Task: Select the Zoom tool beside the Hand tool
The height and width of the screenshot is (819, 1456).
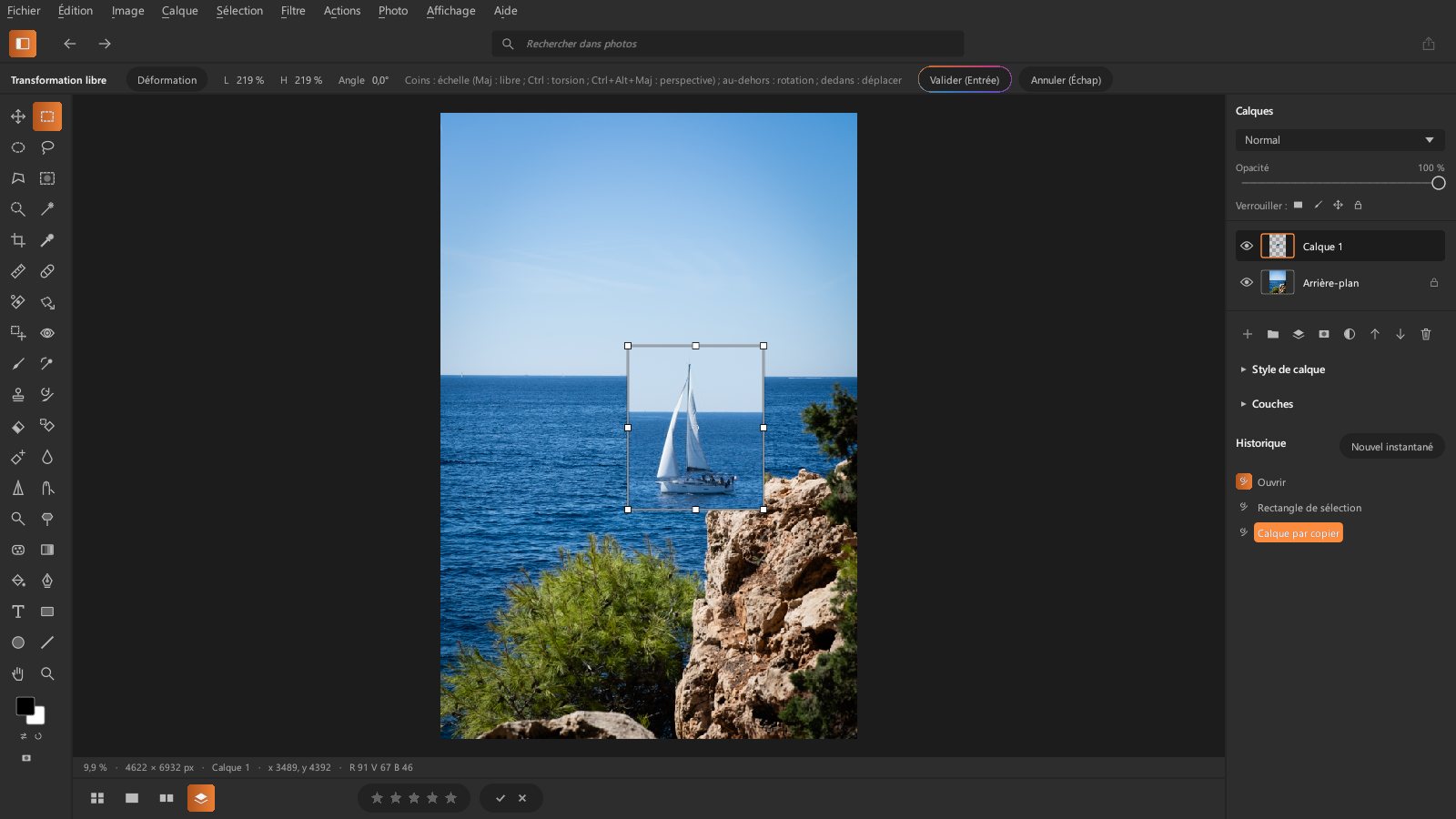Action: (47, 673)
